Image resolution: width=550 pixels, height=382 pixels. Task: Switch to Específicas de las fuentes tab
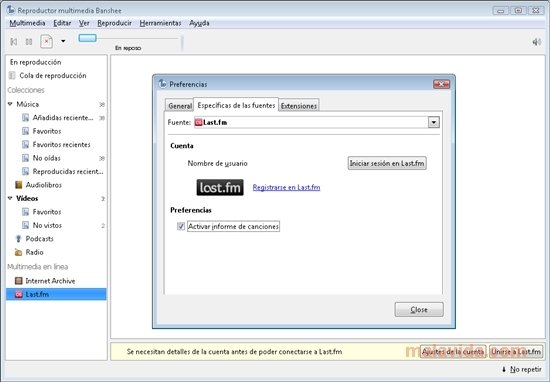coord(236,105)
